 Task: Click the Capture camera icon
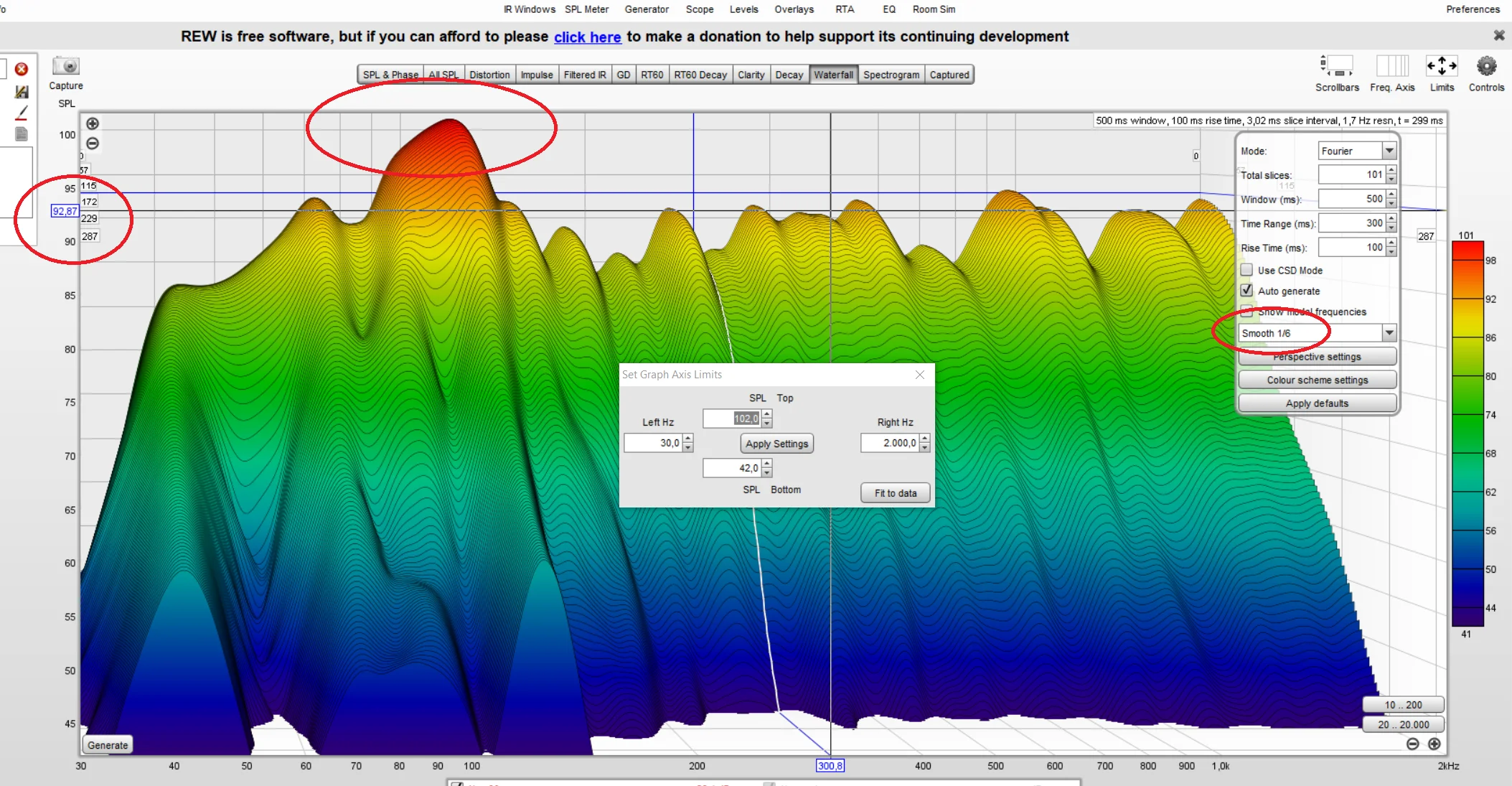click(66, 66)
